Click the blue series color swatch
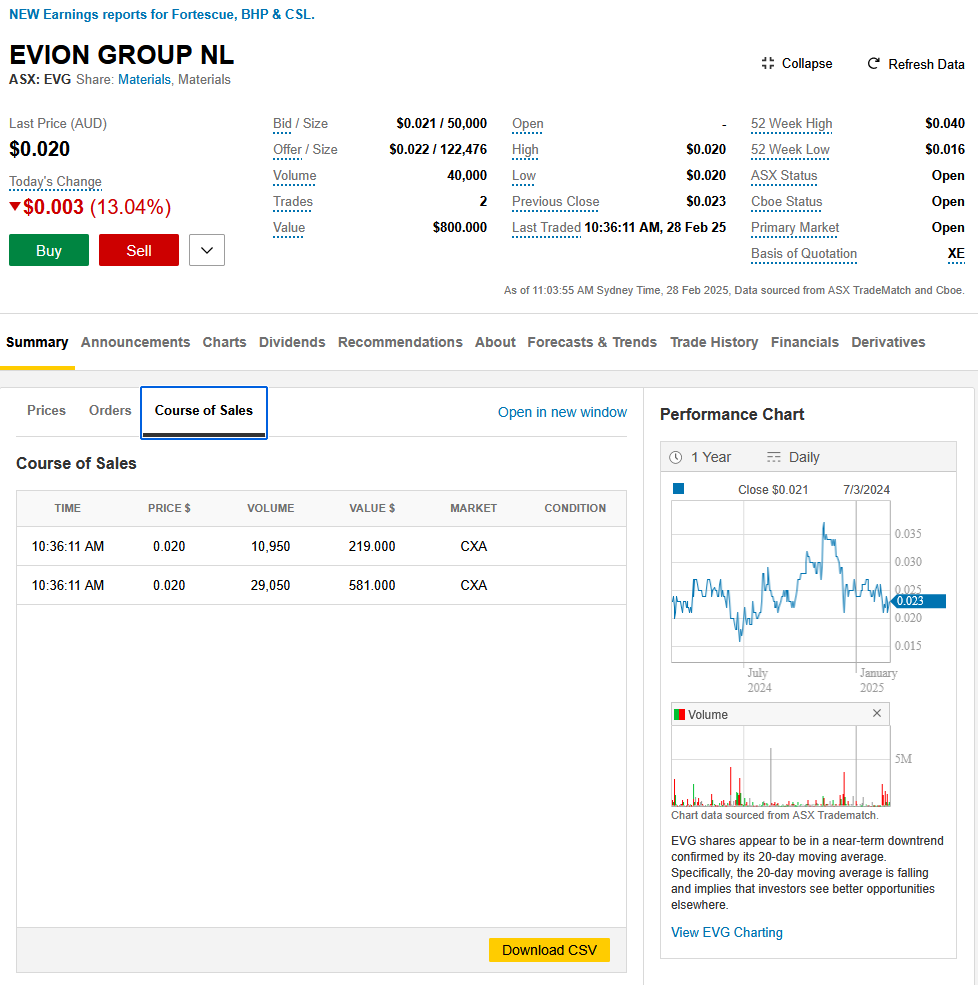Screen dimensions: 978x985 pyautogui.click(x=678, y=489)
